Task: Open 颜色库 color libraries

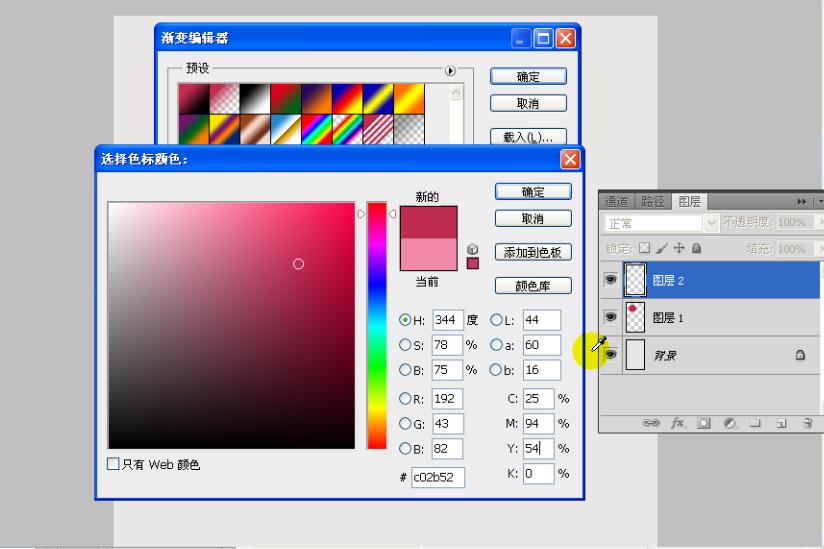Action: click(533, 286)
